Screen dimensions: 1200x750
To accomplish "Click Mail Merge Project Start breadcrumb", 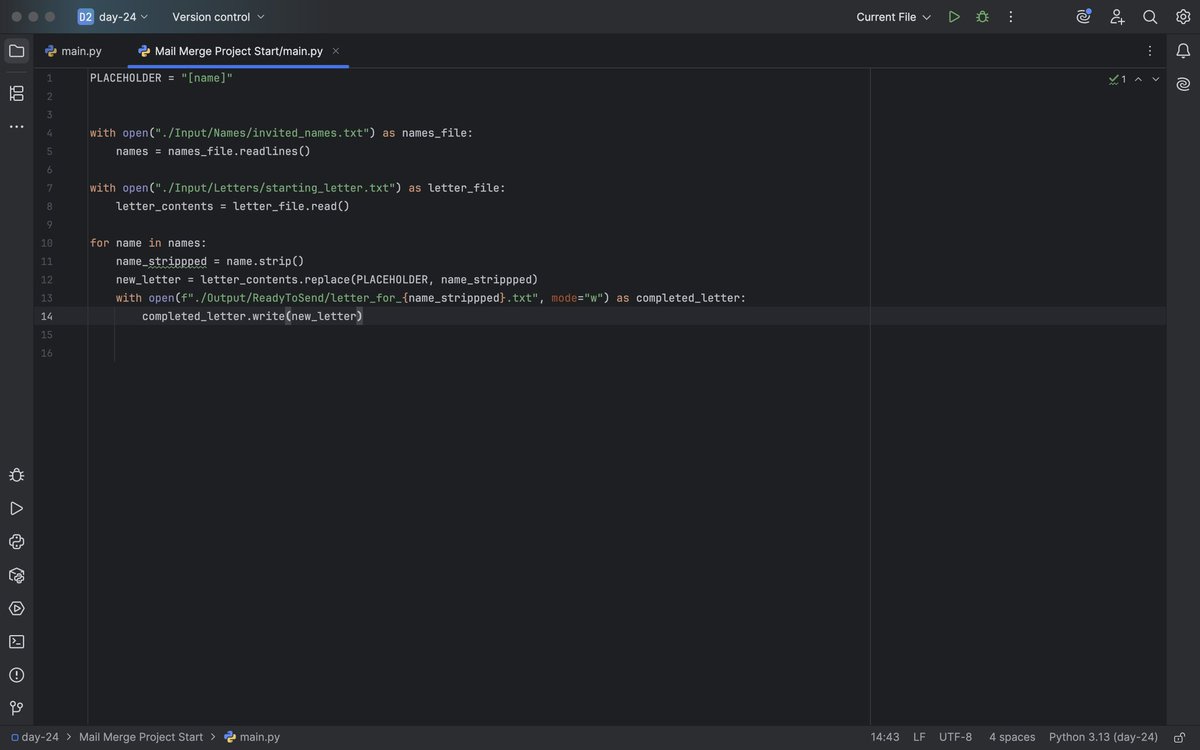I will tap(141, 737).
